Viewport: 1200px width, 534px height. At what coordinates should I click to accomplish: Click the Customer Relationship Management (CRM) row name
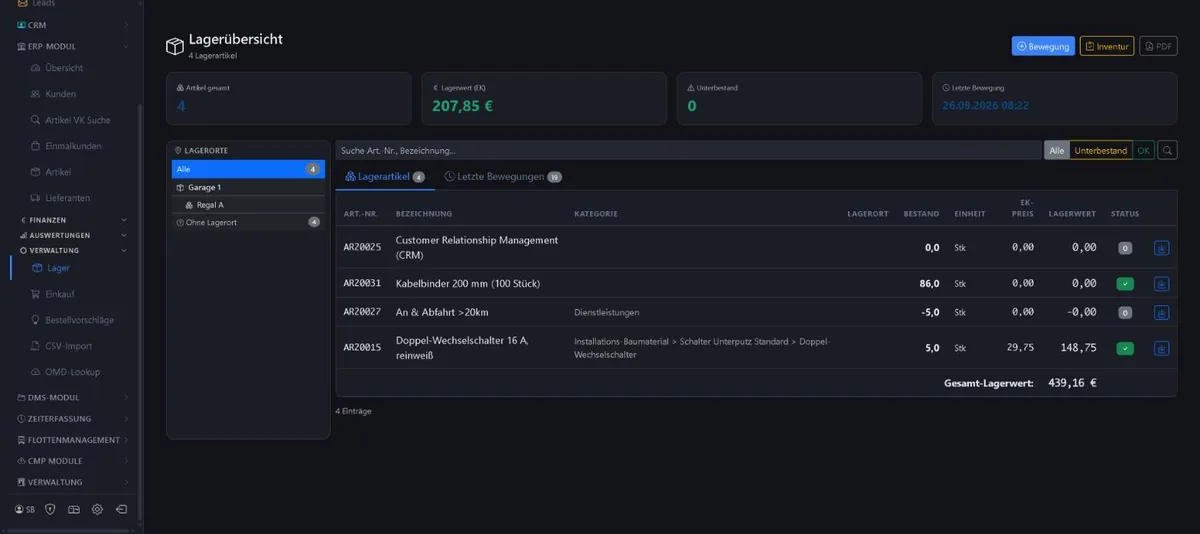(477, 247)
